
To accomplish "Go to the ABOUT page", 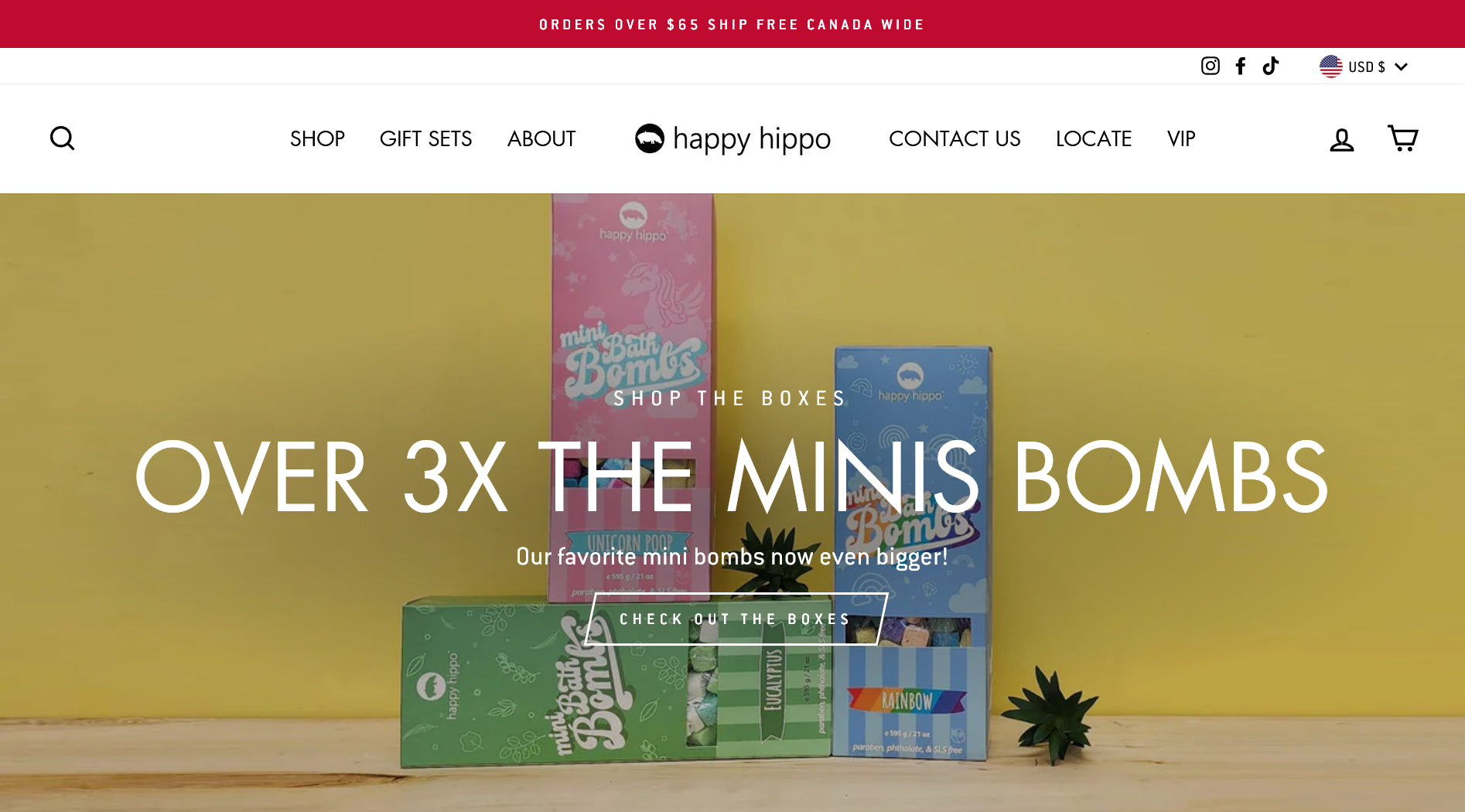I will [541, 138].
